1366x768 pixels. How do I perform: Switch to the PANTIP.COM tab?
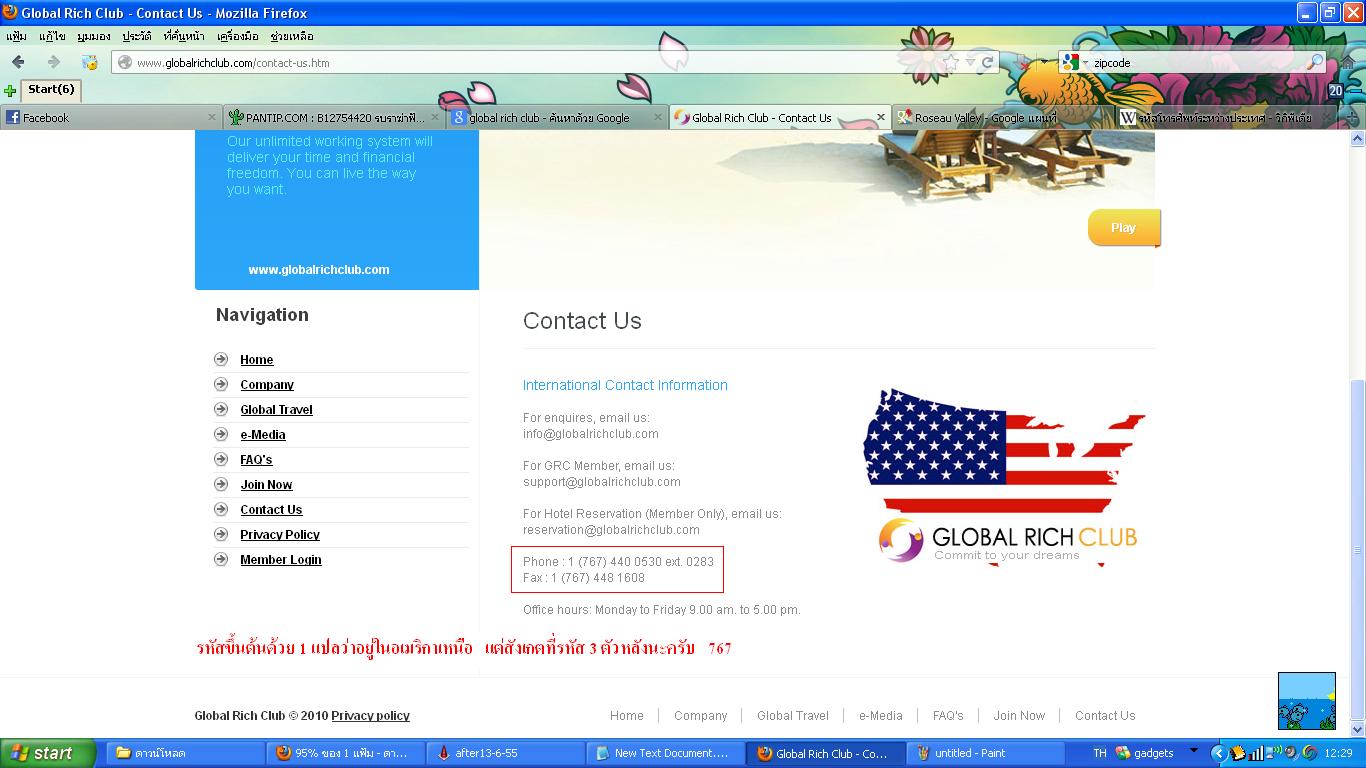335,117
